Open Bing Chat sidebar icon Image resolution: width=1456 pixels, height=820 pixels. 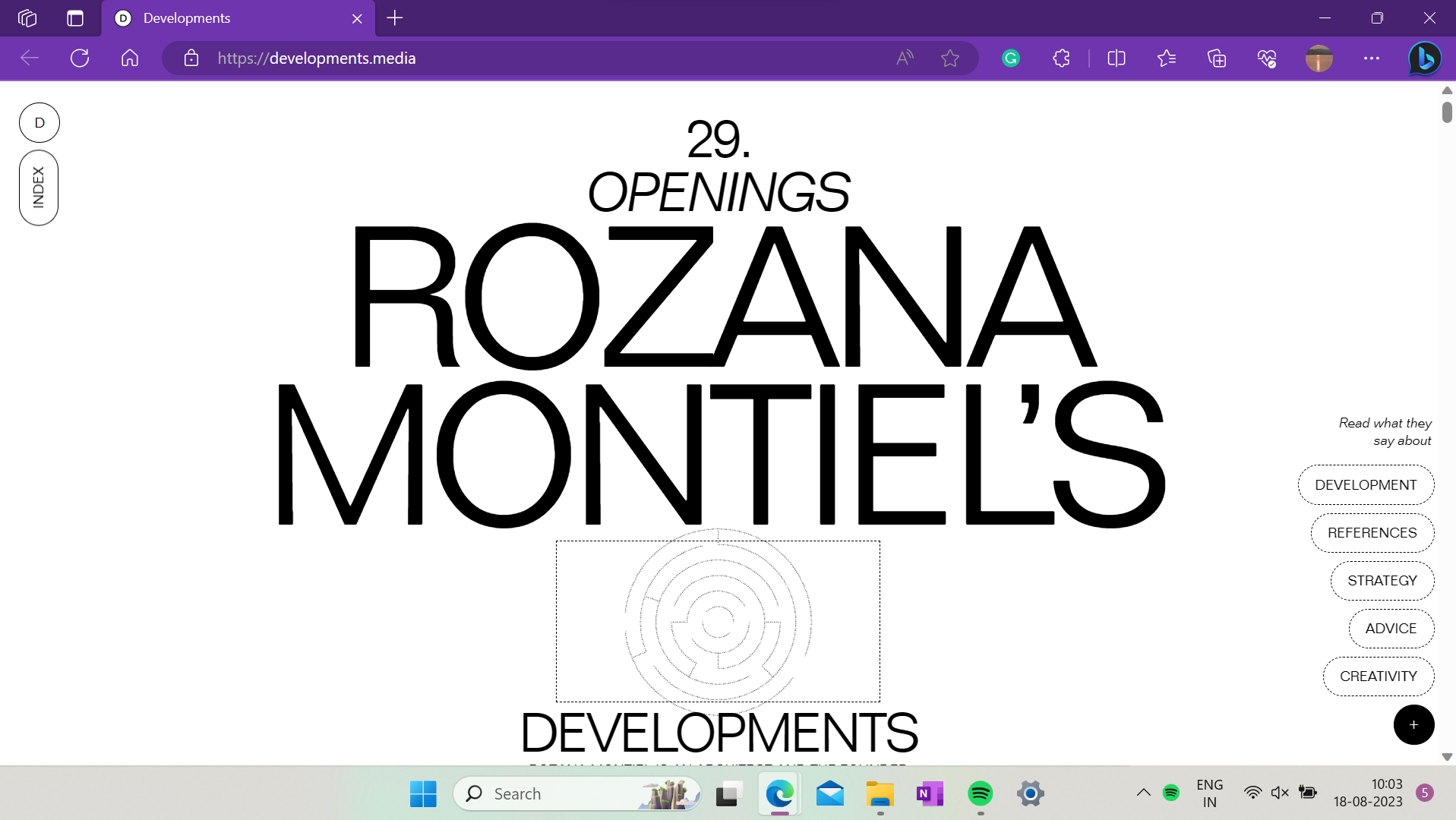point(1424,58)
